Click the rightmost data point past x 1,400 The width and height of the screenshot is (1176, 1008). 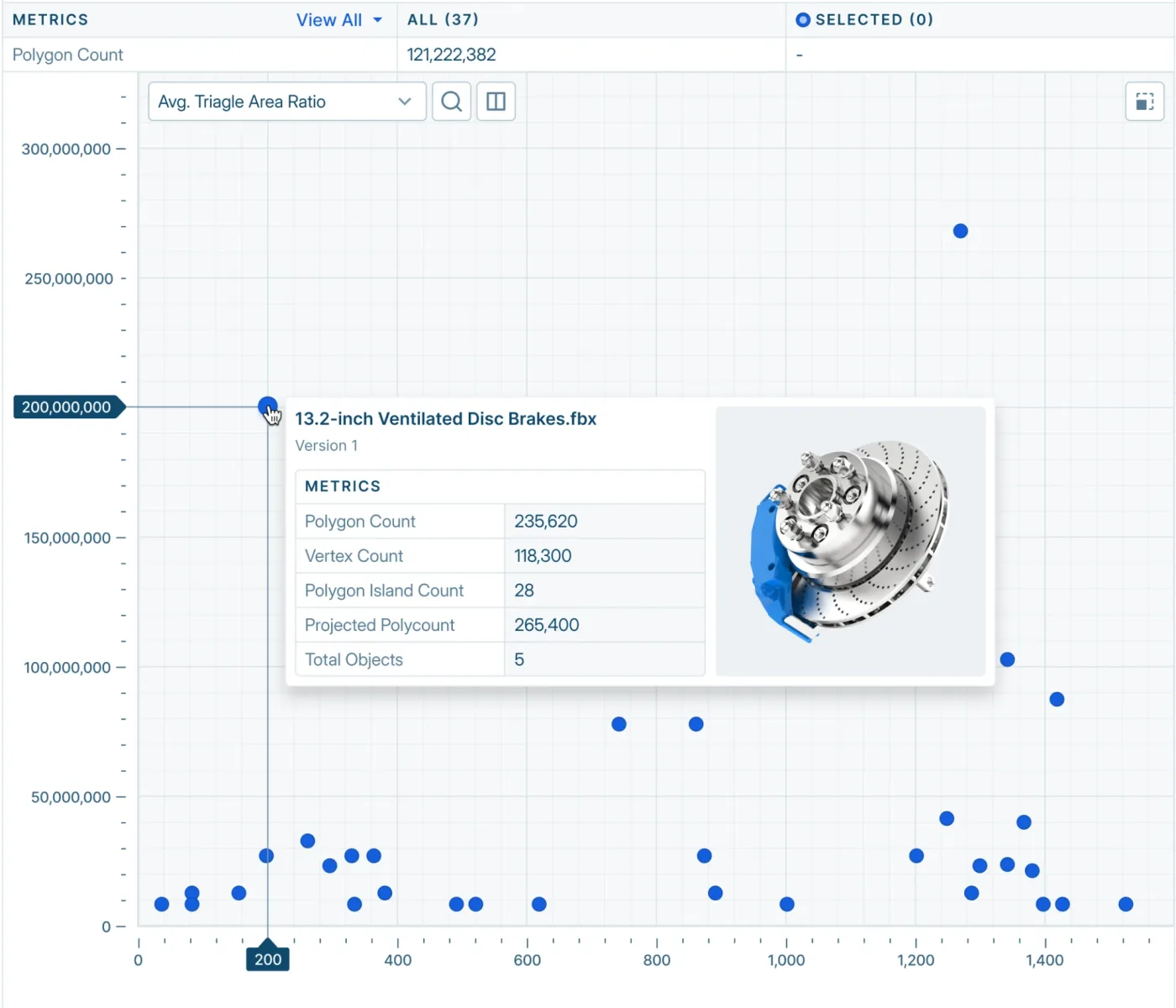click(1126, 904)
